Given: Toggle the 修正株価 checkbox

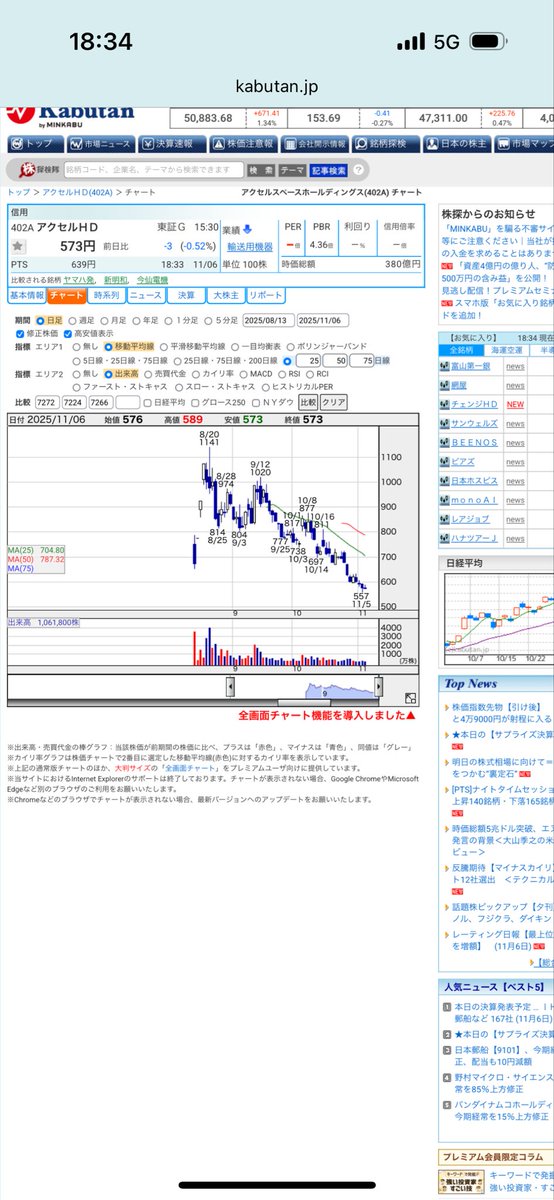Looking at the screenshot, I should tap(21, 333).
